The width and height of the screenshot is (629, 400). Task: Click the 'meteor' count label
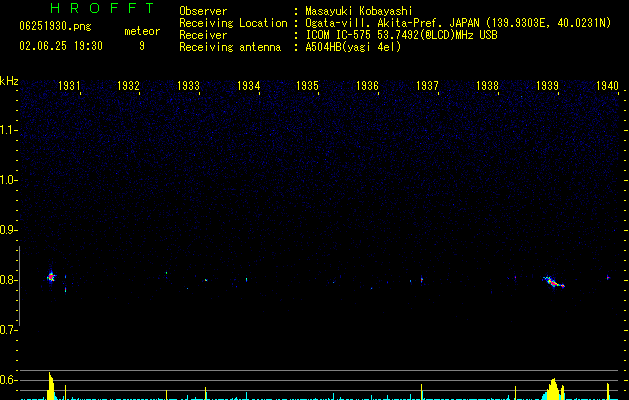[x=142, y=31]
